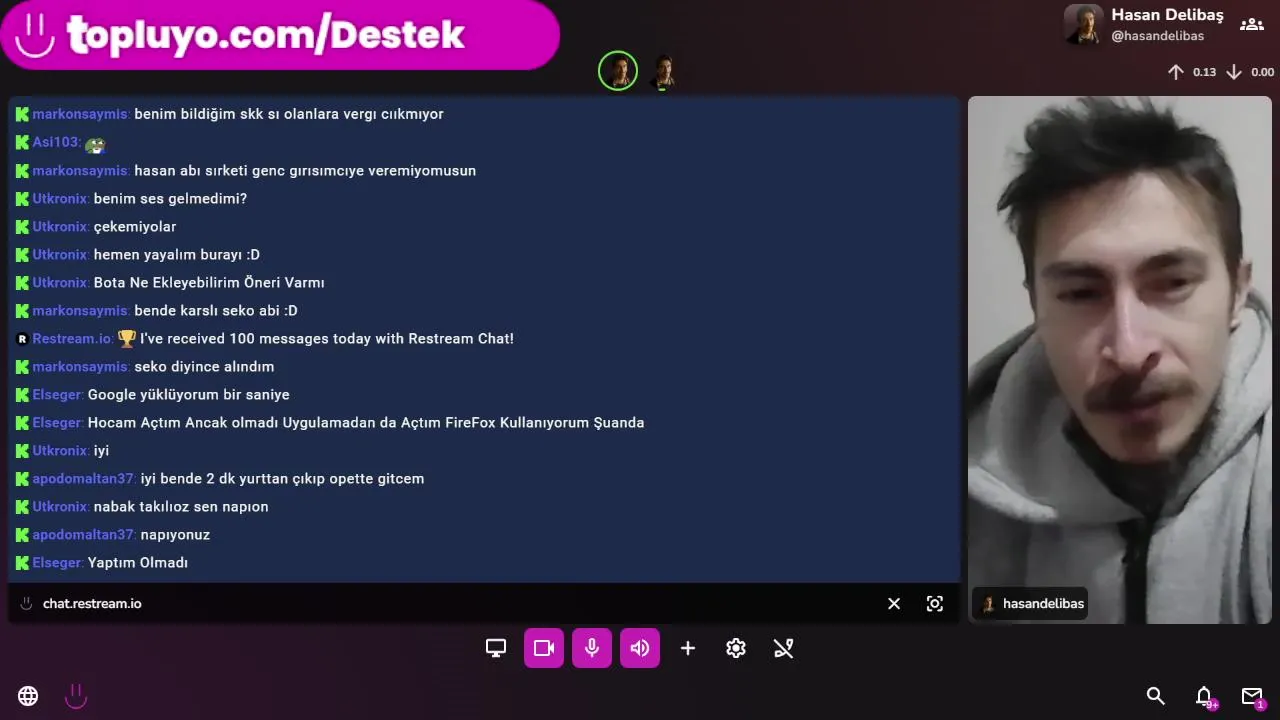Open the mail messages icon
The width and height of the screenshot is (1280, 720).
(x=1252, y=696)
